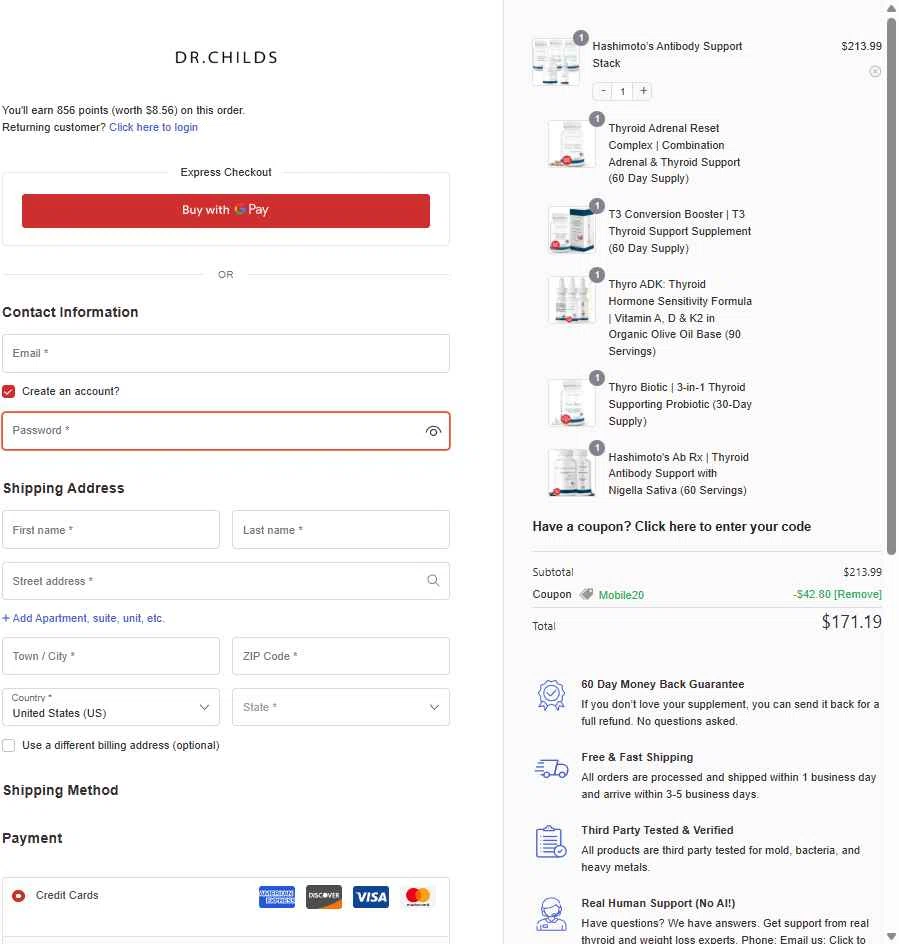Open Hashimoto's Ab Rx product thumbnail

571,472
